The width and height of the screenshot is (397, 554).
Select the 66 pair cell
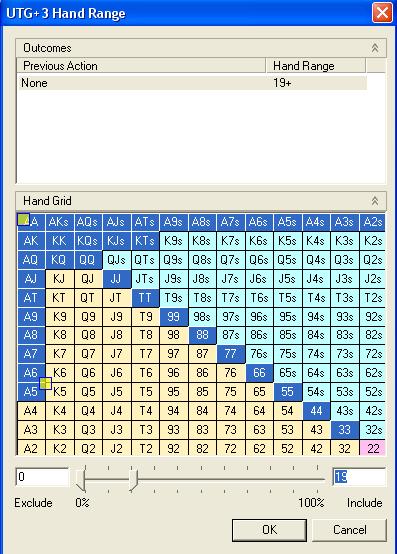click(259, 373)
